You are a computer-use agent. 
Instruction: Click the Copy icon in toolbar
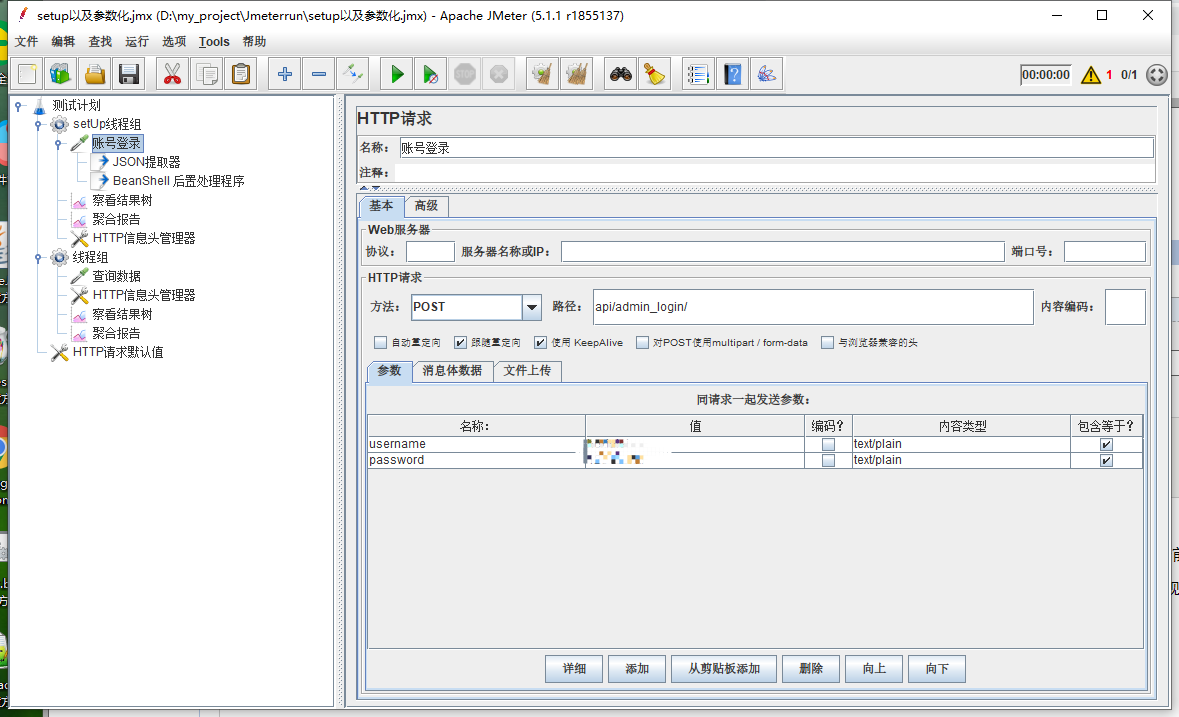pos(207,74)
